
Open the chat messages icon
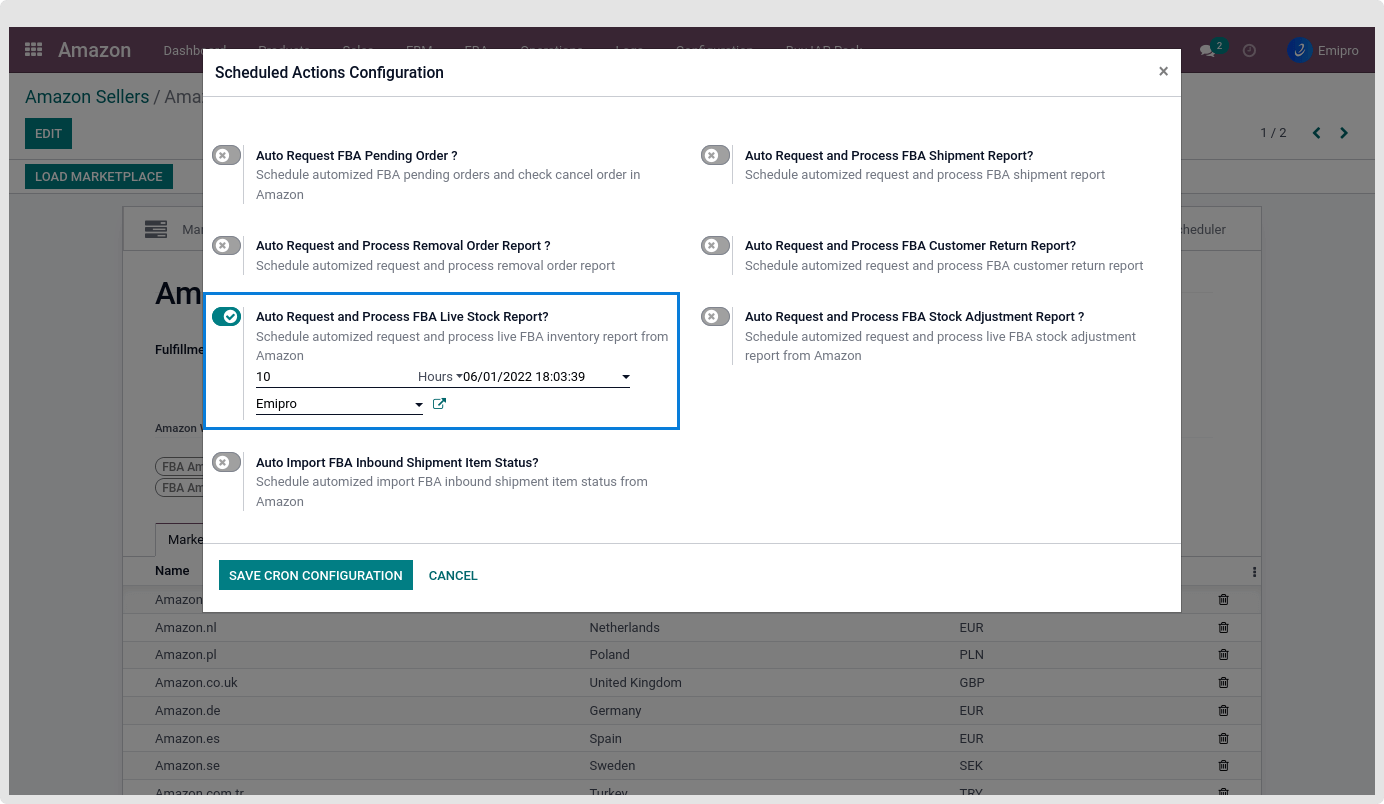coord(1208,51)
